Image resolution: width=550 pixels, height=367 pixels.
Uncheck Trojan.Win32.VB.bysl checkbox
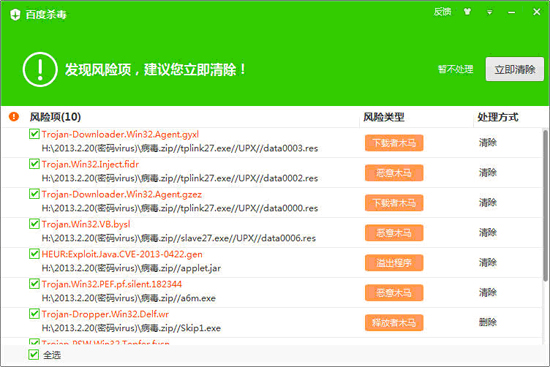pos(34,223)
